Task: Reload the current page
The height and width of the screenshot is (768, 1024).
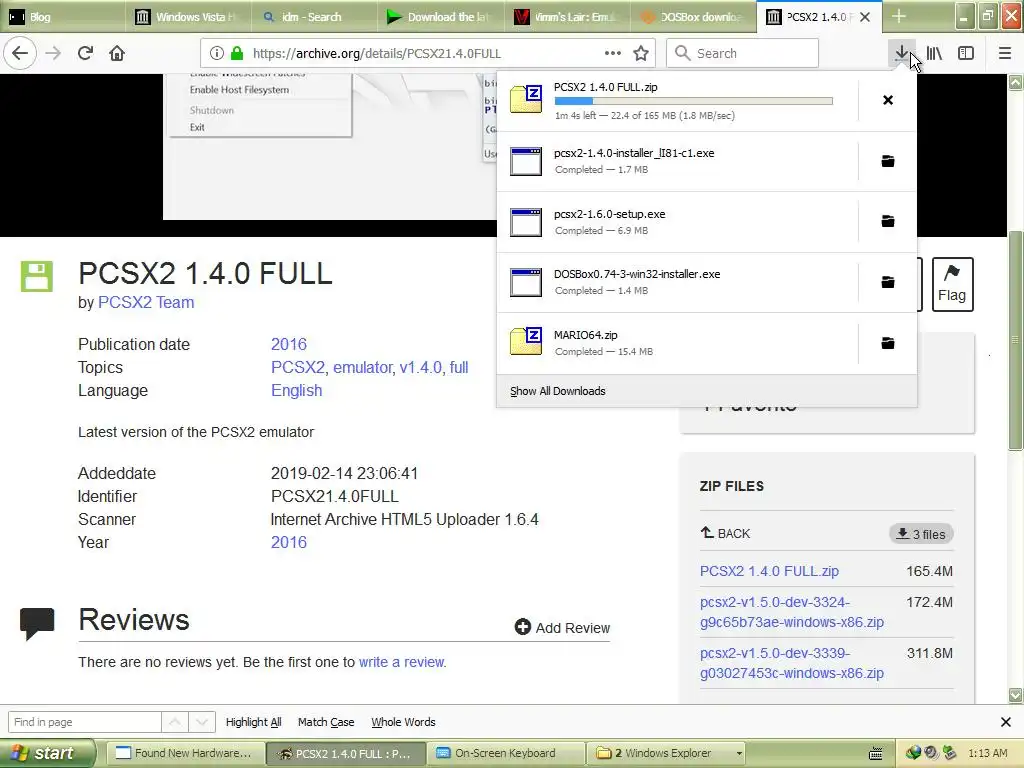Action: point(86,53)
